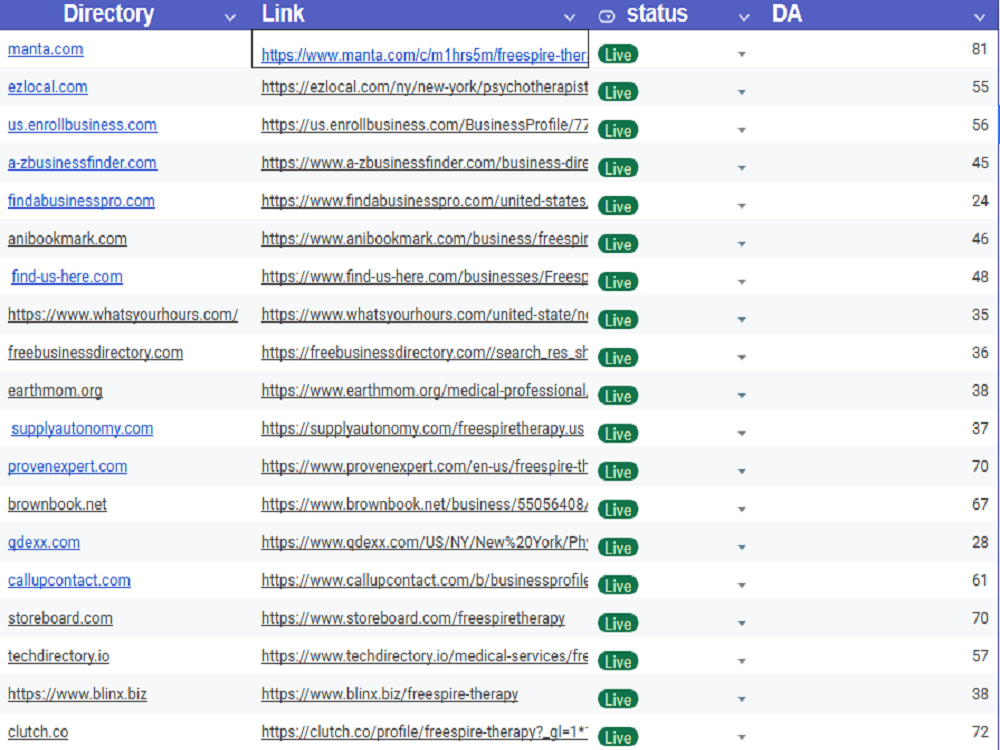Image resolution: width=1000 pixels, height=750 pixels.
Task: Follow the callupcontact businessprofile URL
Action: [424, 580]
